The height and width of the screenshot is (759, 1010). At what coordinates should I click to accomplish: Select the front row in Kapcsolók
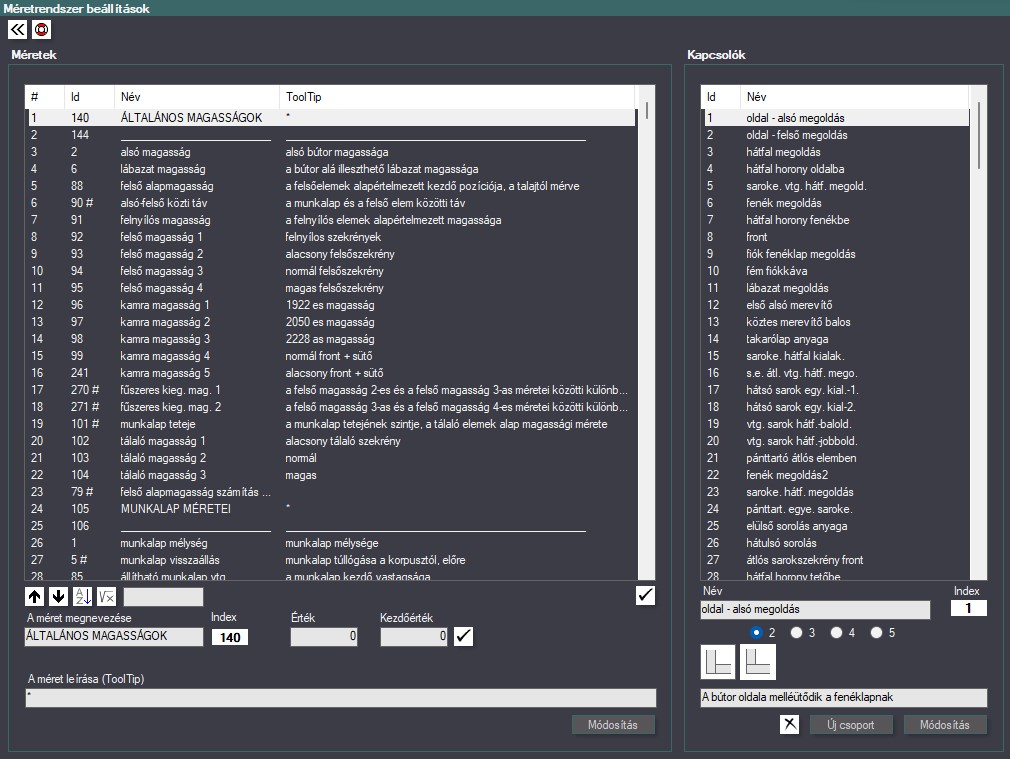[835, 237]
